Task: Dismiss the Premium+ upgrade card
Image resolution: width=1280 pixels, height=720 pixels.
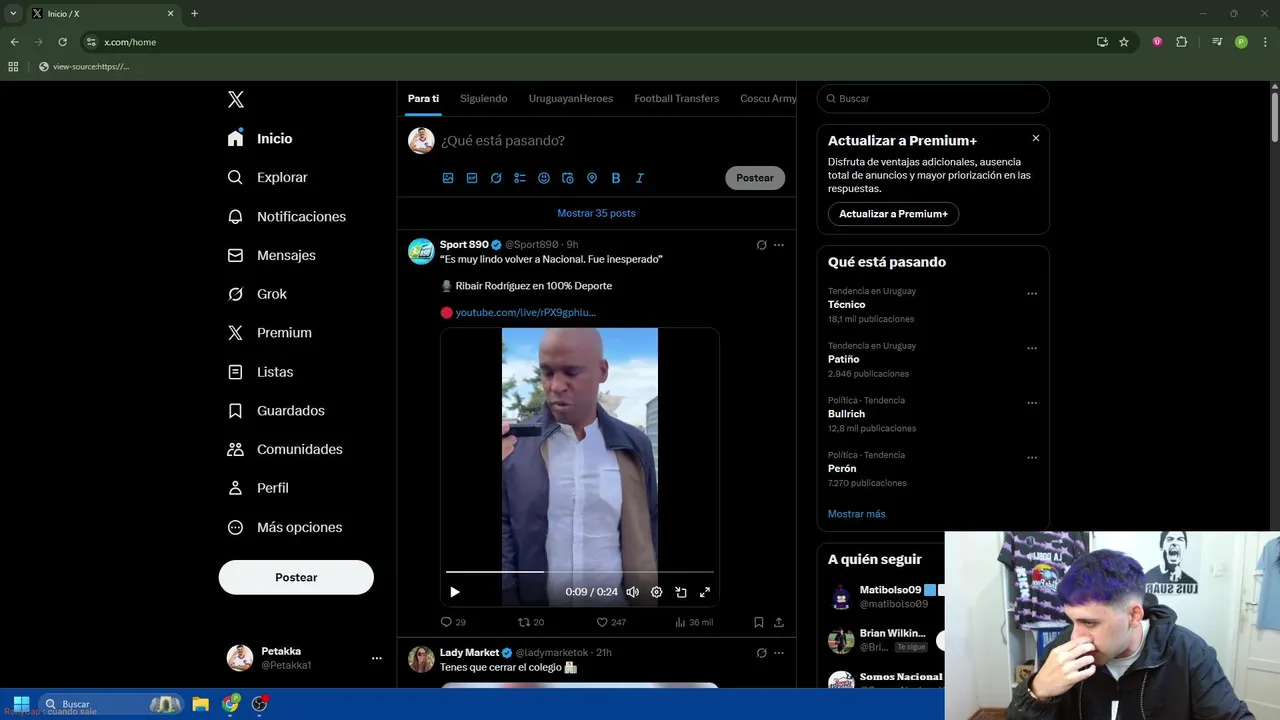Action: [1036, 138]
